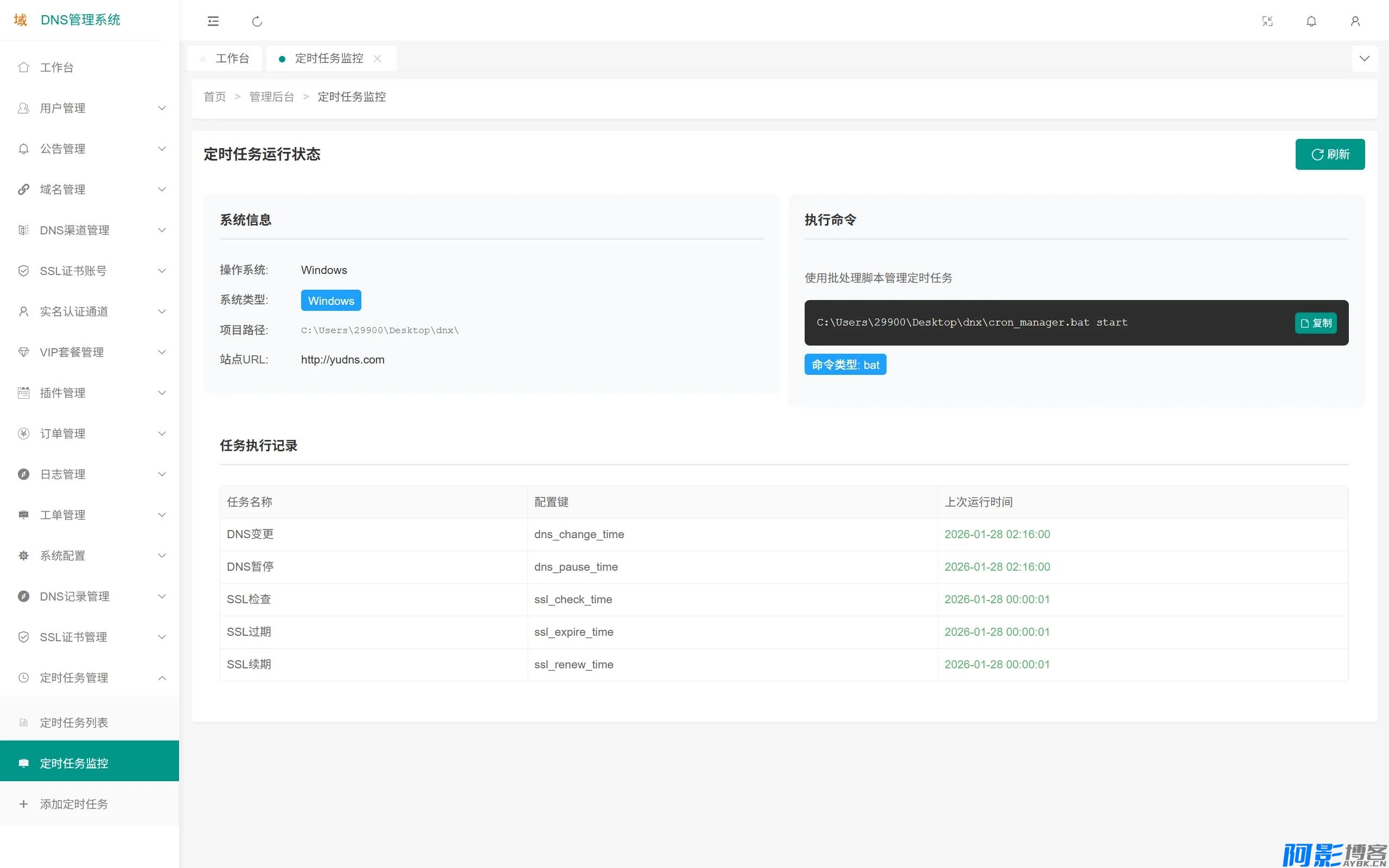Image resolution: width=1389 pixels, height=868 pixels.
Task: Click the 添加定时任务 plus item
Action: point(90,803)
